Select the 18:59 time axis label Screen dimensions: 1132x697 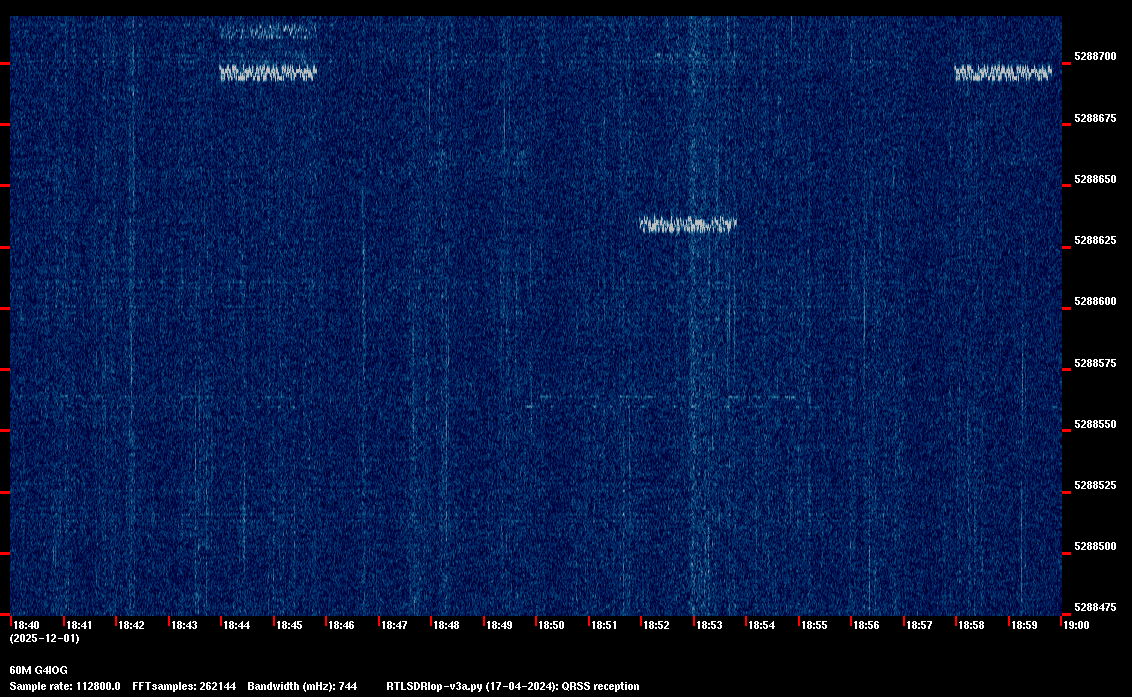(1024, 625)
